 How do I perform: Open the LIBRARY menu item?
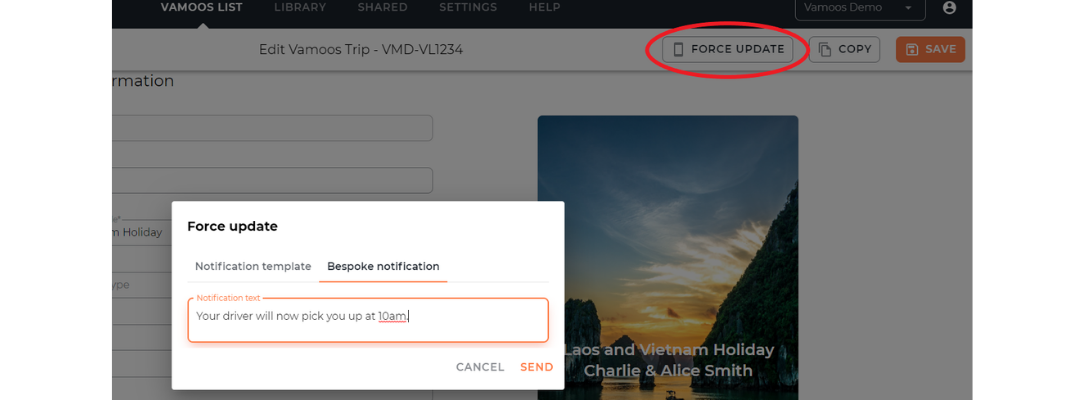pos(300,8)
